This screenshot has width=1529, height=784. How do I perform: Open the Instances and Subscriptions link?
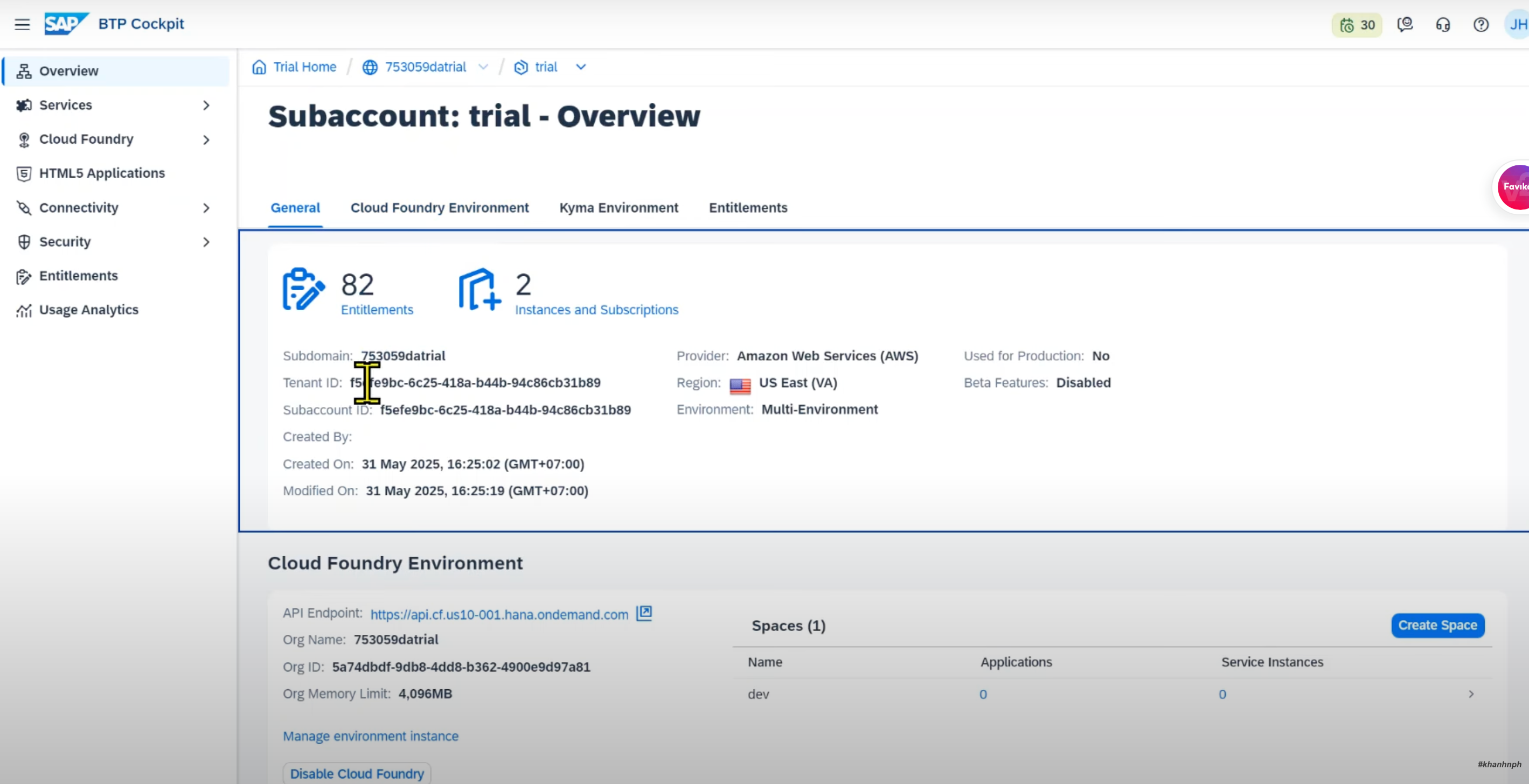click(596, 310)
